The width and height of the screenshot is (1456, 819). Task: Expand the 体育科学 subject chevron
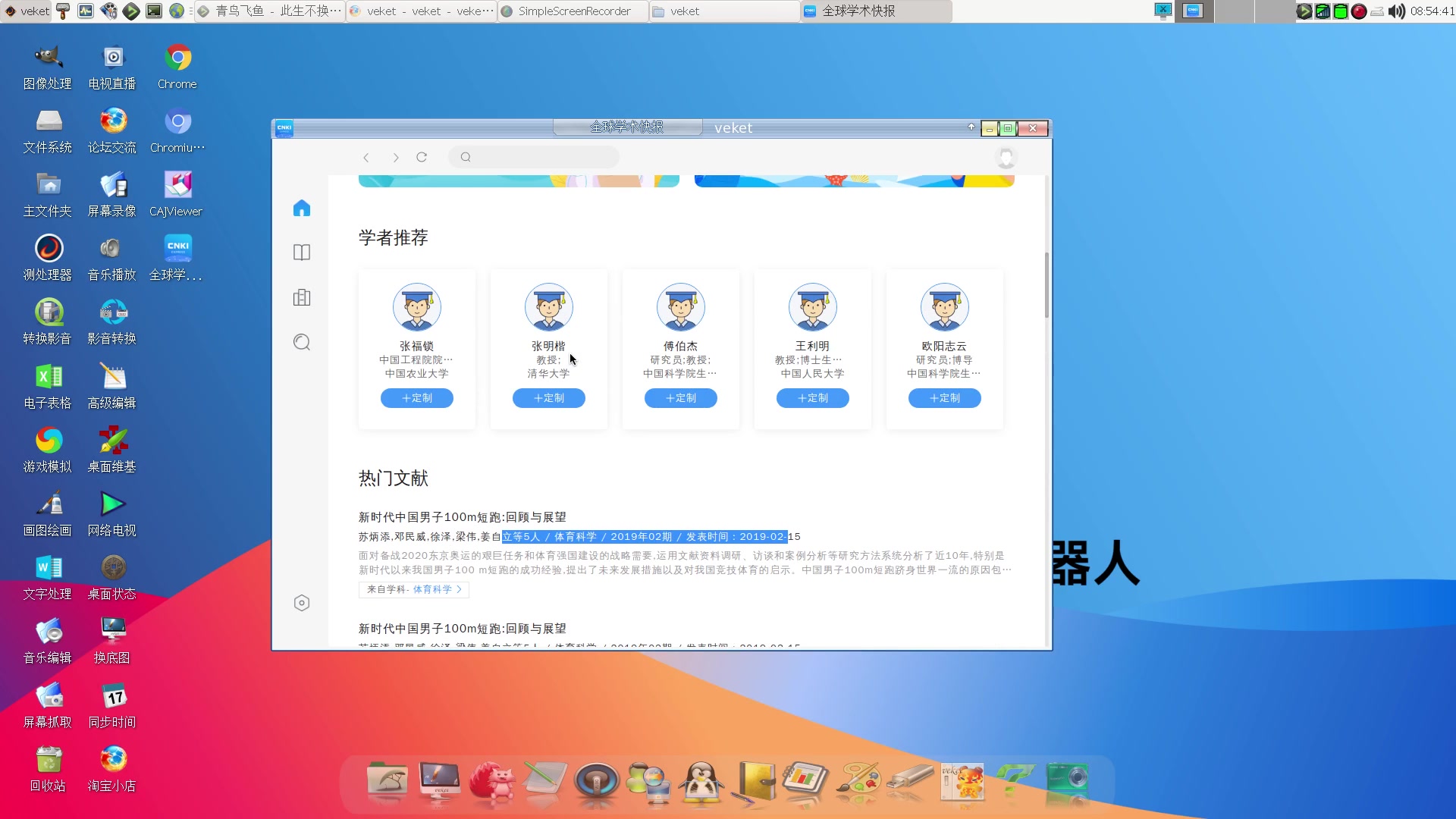[x=461, y=589]
